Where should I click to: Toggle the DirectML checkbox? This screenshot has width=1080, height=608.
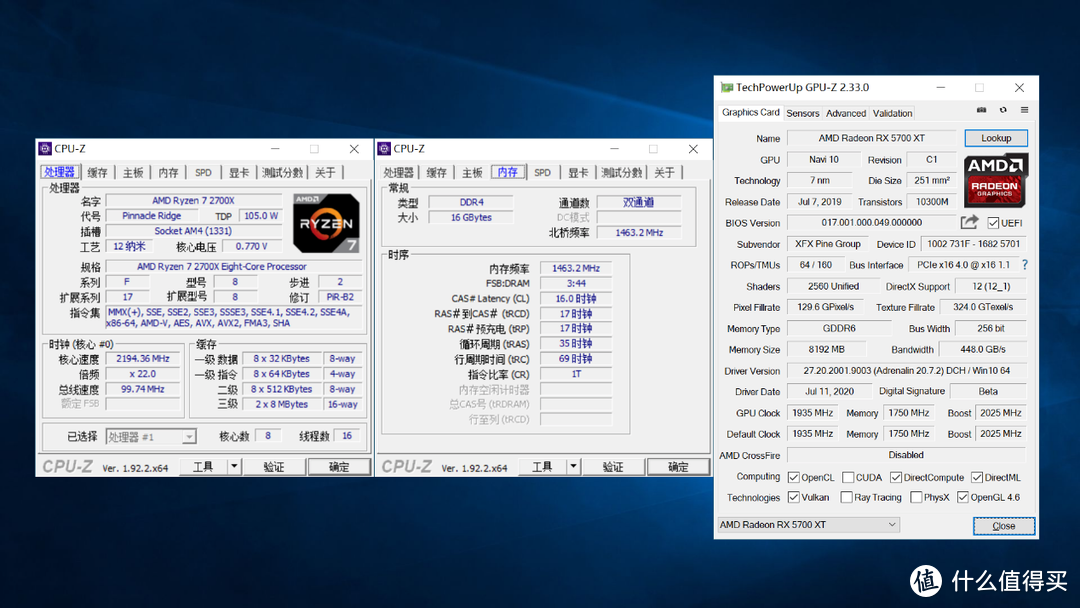tap(977, 477)
